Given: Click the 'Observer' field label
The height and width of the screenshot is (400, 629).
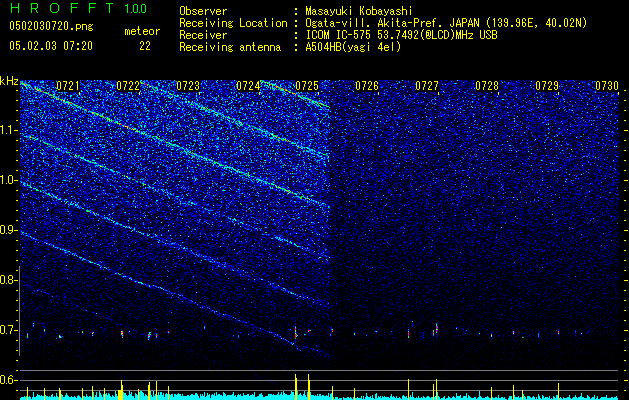Looking at the screenshot, I should (x=203, y=11).
